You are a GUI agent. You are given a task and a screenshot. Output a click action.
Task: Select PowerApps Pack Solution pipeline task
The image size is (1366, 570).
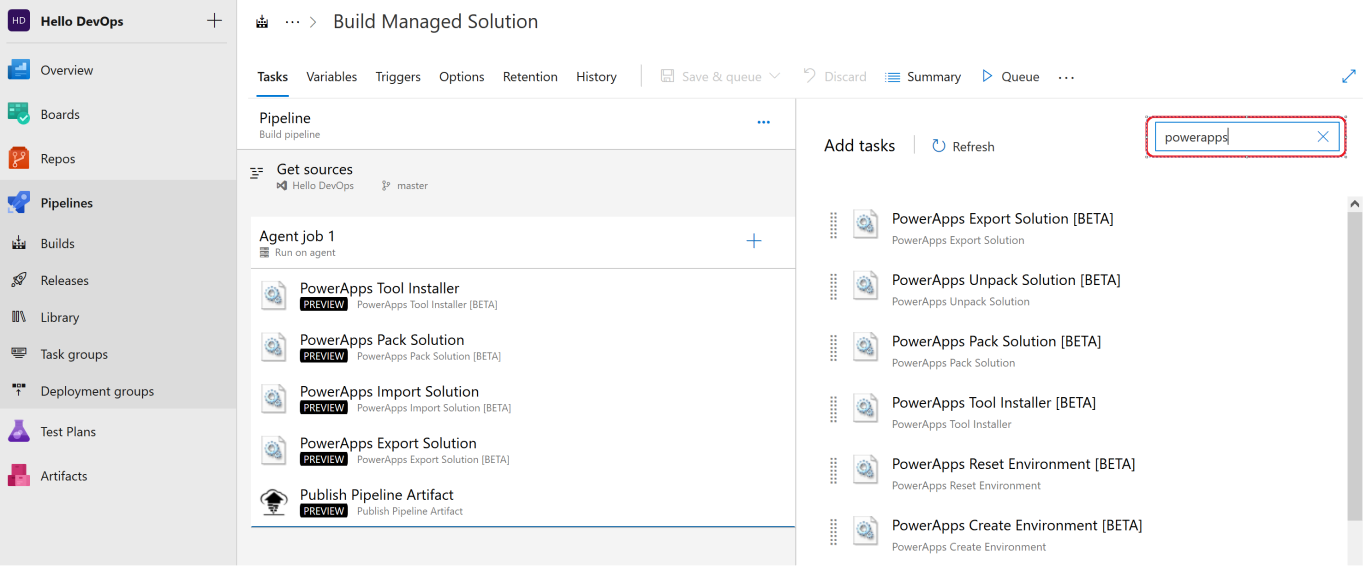pyautogui.click(x=523, y=347)
